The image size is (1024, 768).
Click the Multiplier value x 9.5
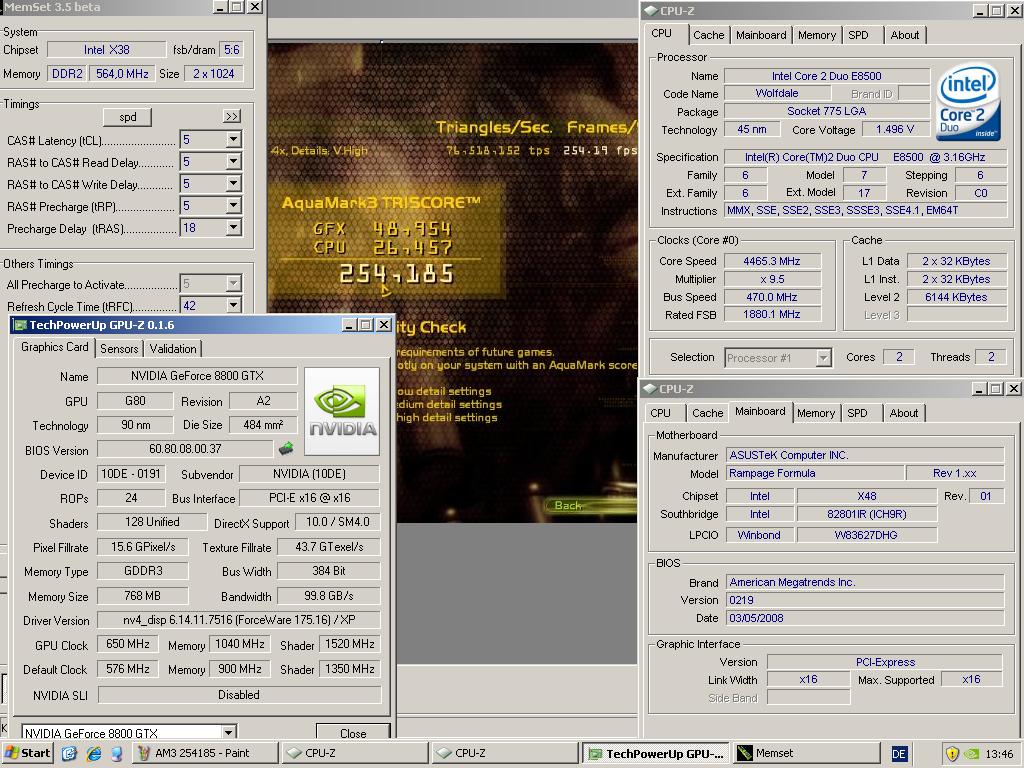point(772,279)
